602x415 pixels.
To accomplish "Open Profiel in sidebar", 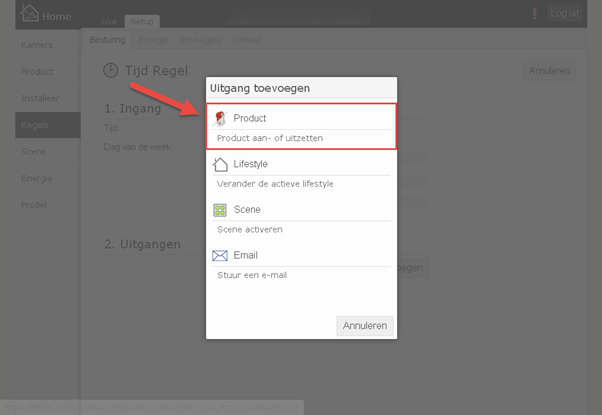I will click(x=48, y=205).
